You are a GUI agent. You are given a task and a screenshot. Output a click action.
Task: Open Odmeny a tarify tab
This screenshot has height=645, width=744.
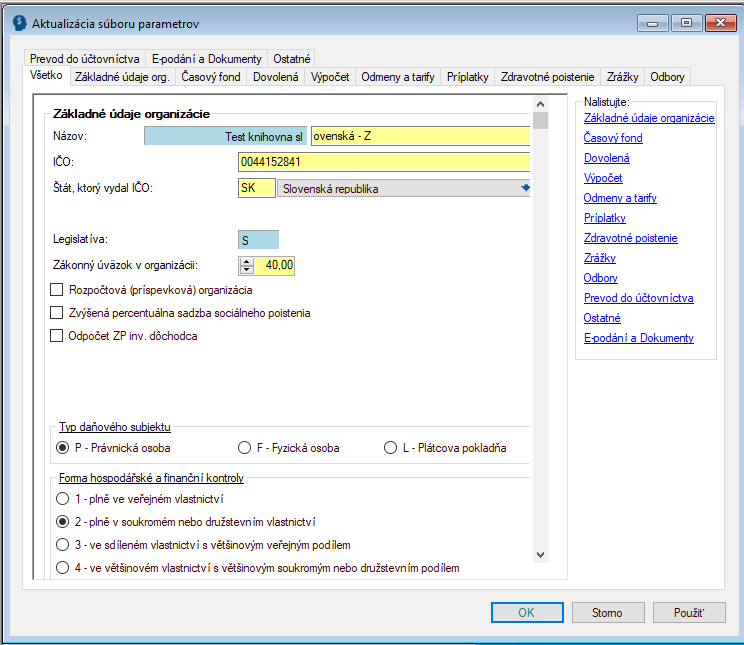(398, 77)
